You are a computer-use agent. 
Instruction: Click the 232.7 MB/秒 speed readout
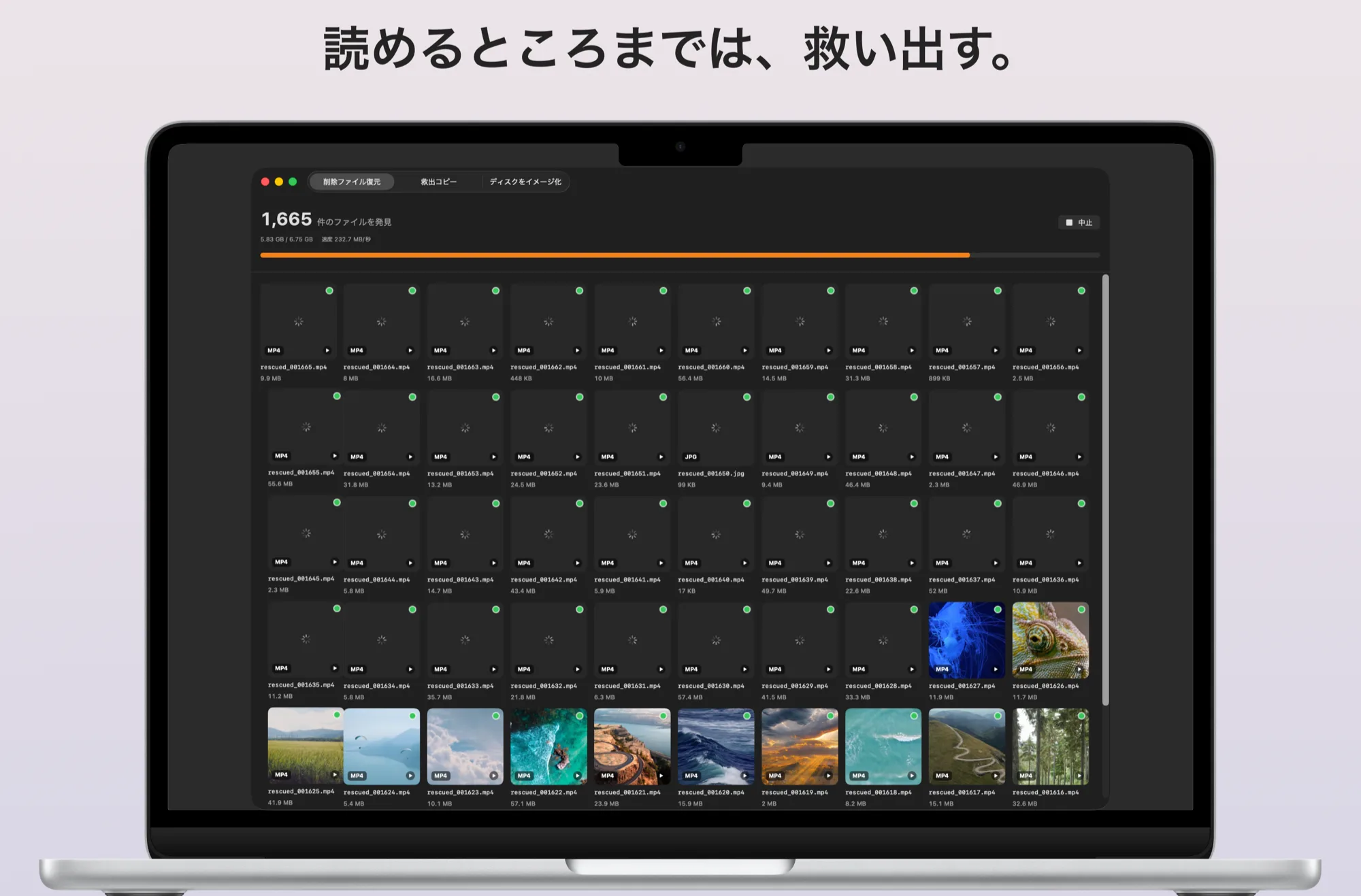point(346,239)
